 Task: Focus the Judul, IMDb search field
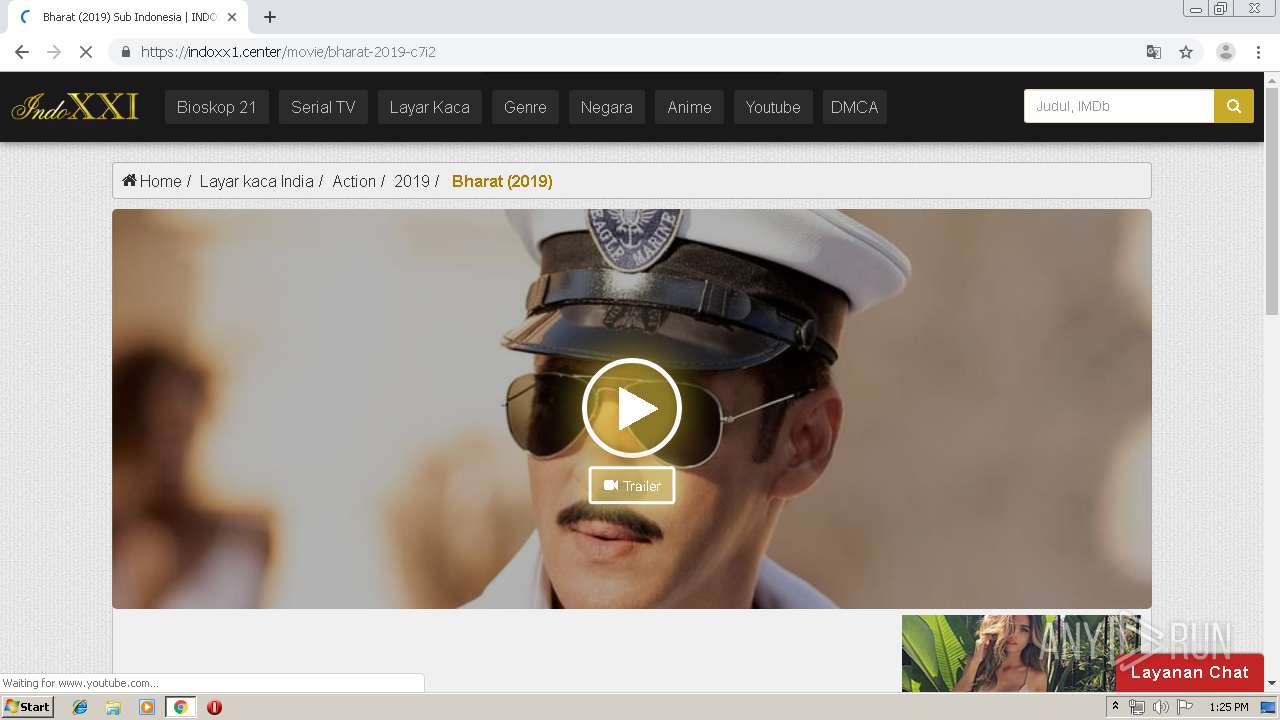1119,106
